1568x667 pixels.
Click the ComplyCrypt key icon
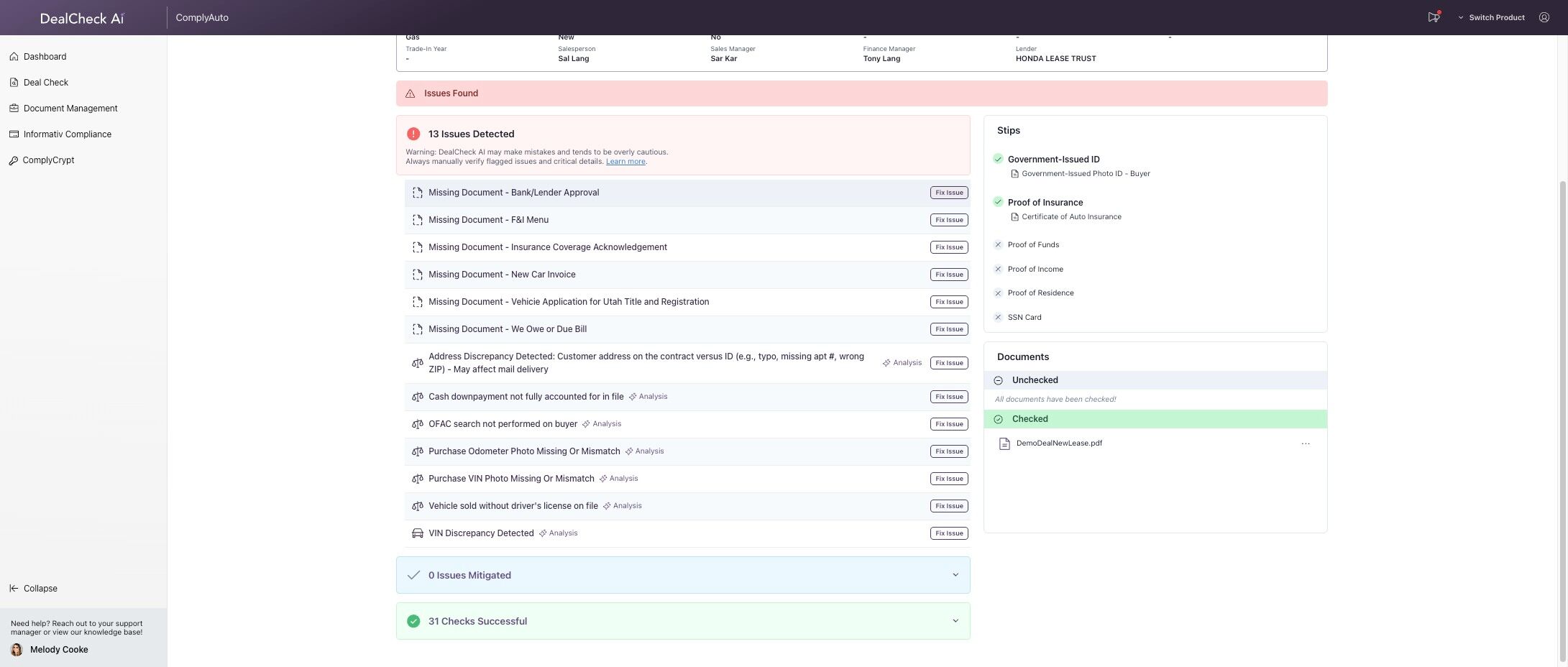tap(14, 160)
